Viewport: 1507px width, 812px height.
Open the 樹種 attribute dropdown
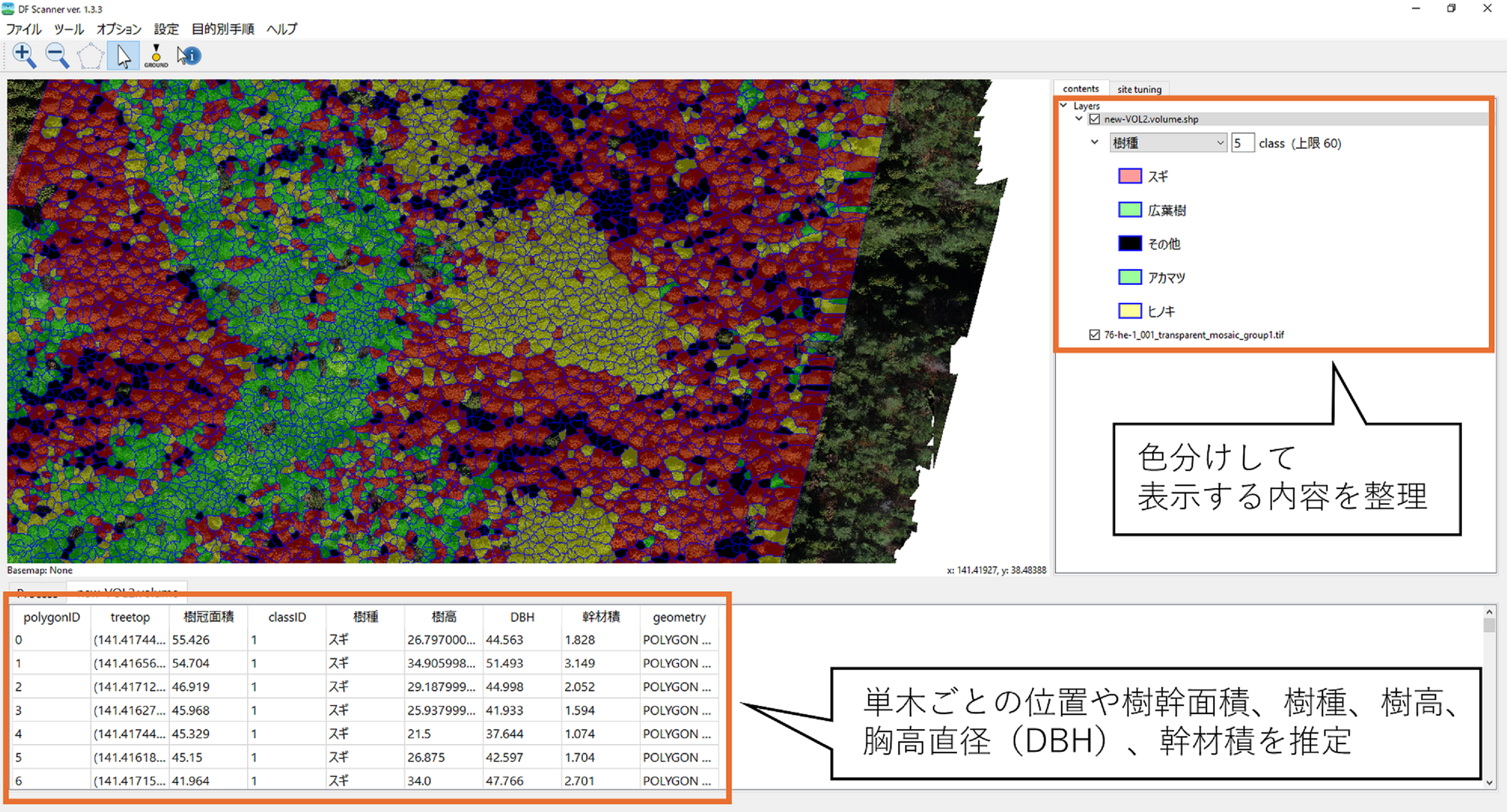point(1167,143)
